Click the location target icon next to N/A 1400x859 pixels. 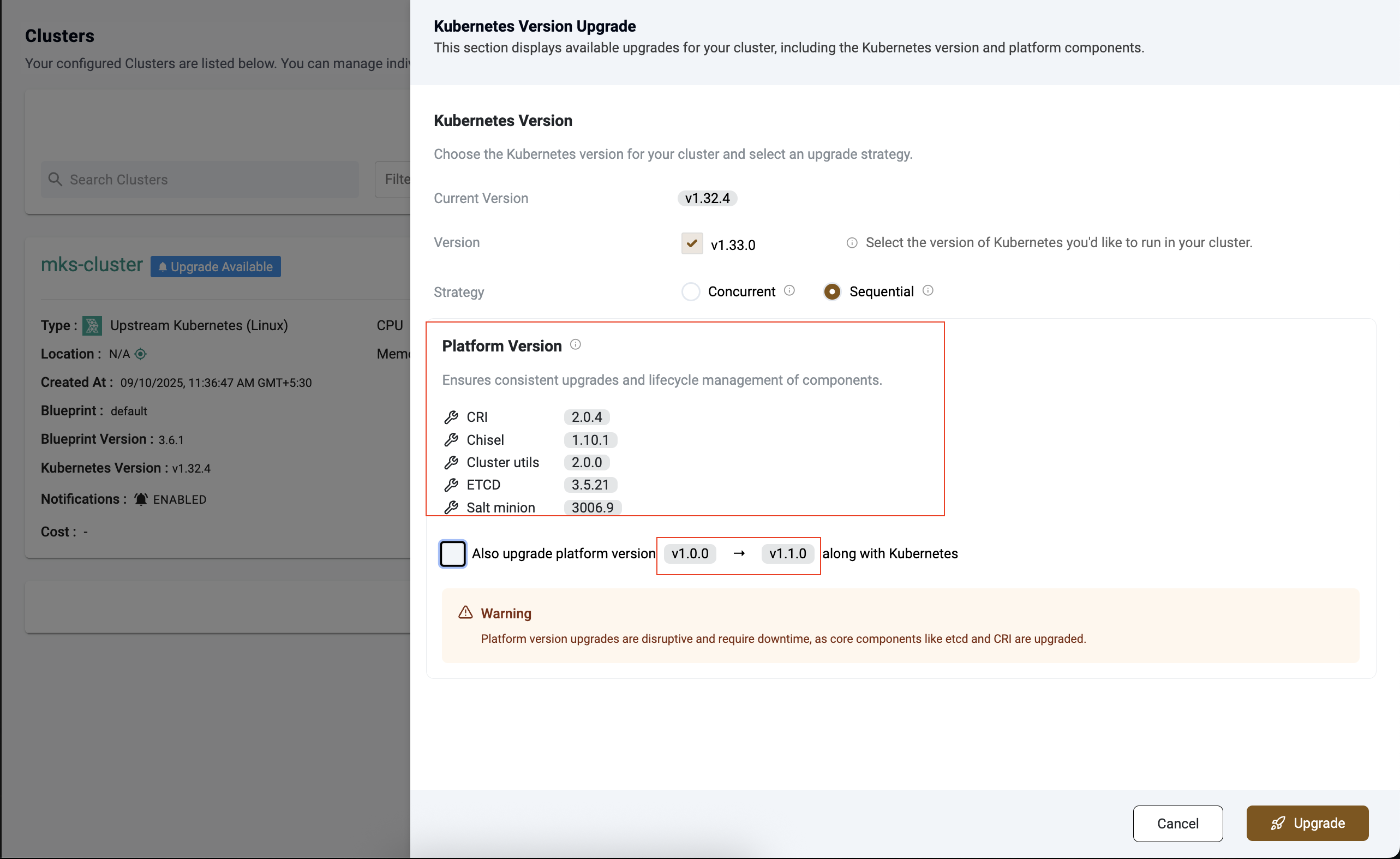click(x=141, y=354)
